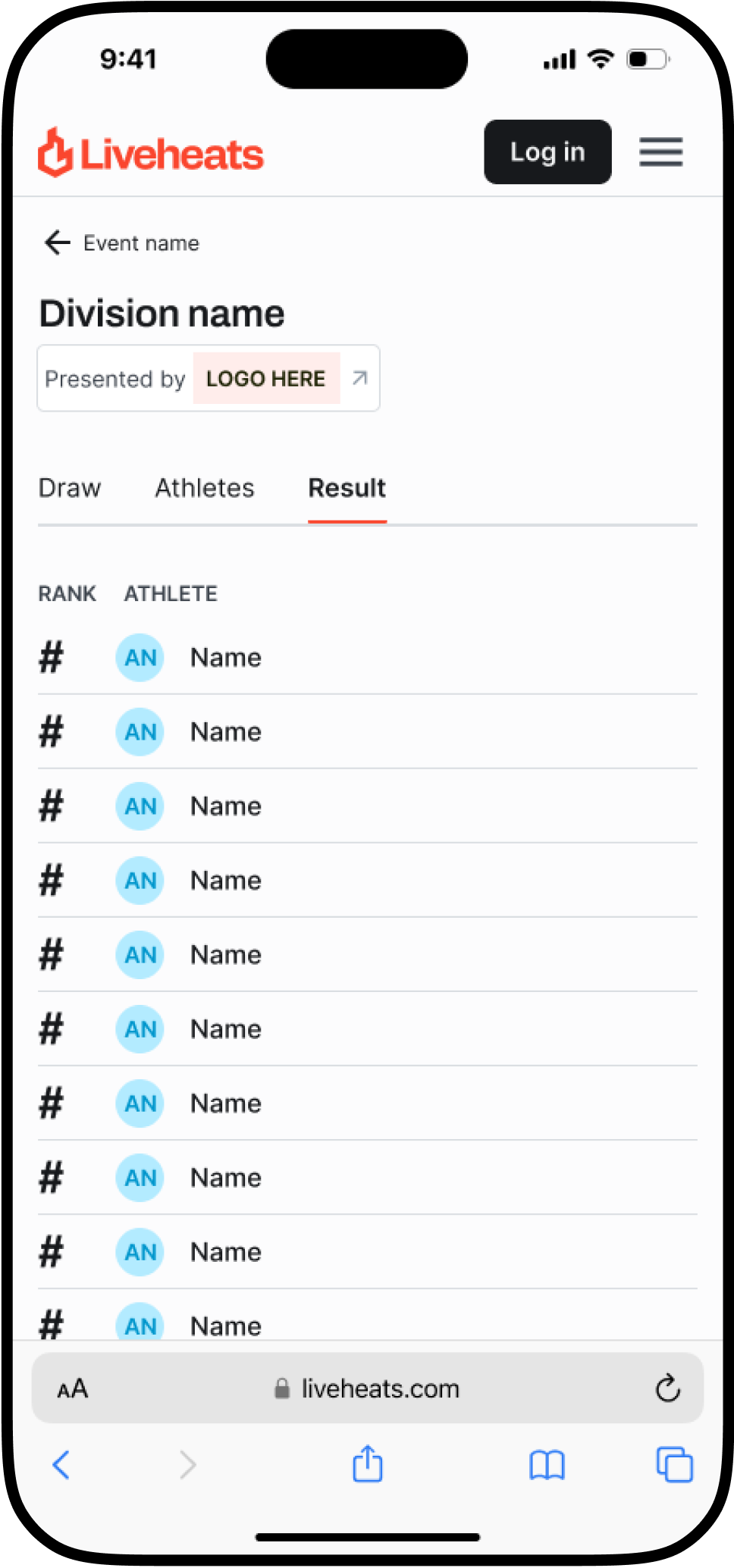The width and height of the screenshot is (734, 1568).
Task: Click the Log in button
Action: 547,152
